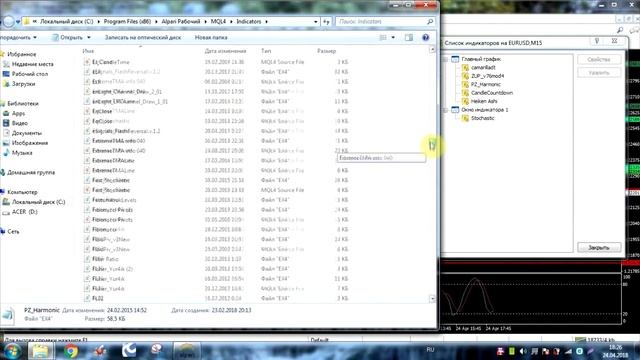Open the Упорядочить dropdown menu

click(18, 38)
